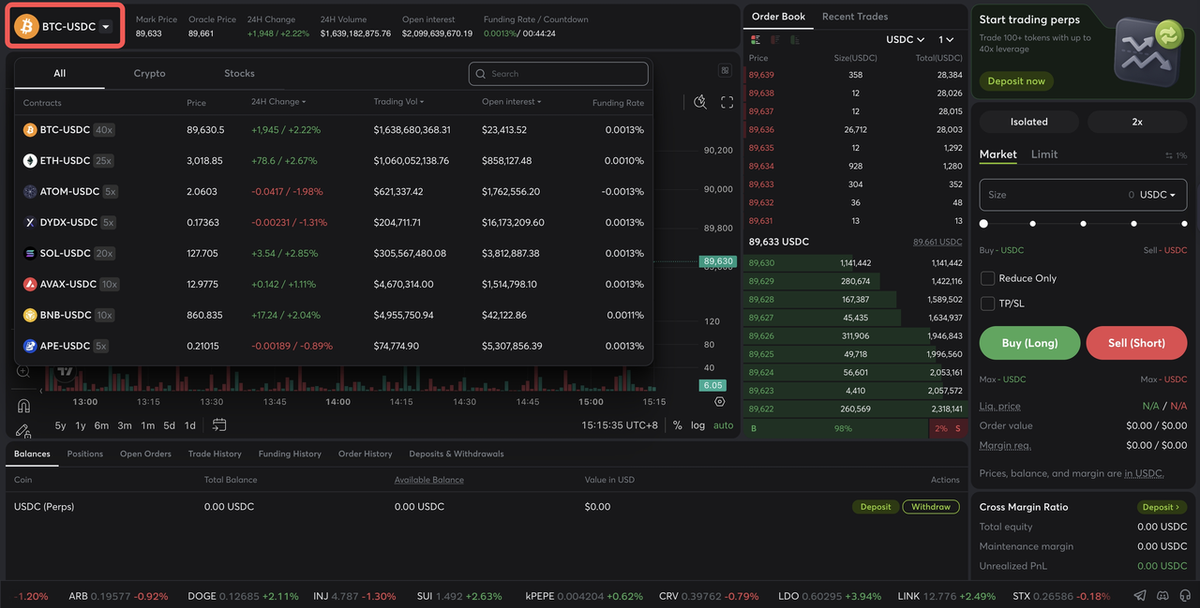
Task: Click the Ethereum icon in ETH-USDC row
Action: point(30,161)
